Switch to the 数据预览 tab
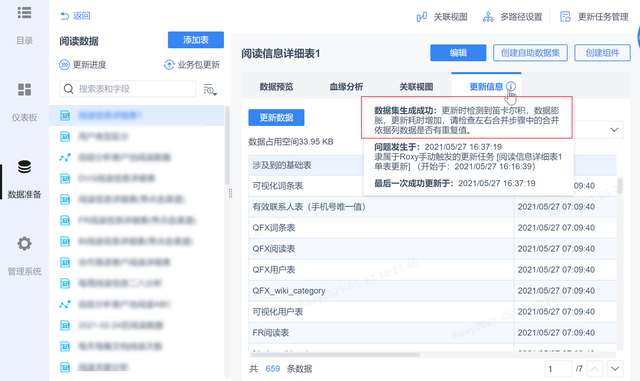The width and height of the screenshot is (640, 381). (276, 87)
